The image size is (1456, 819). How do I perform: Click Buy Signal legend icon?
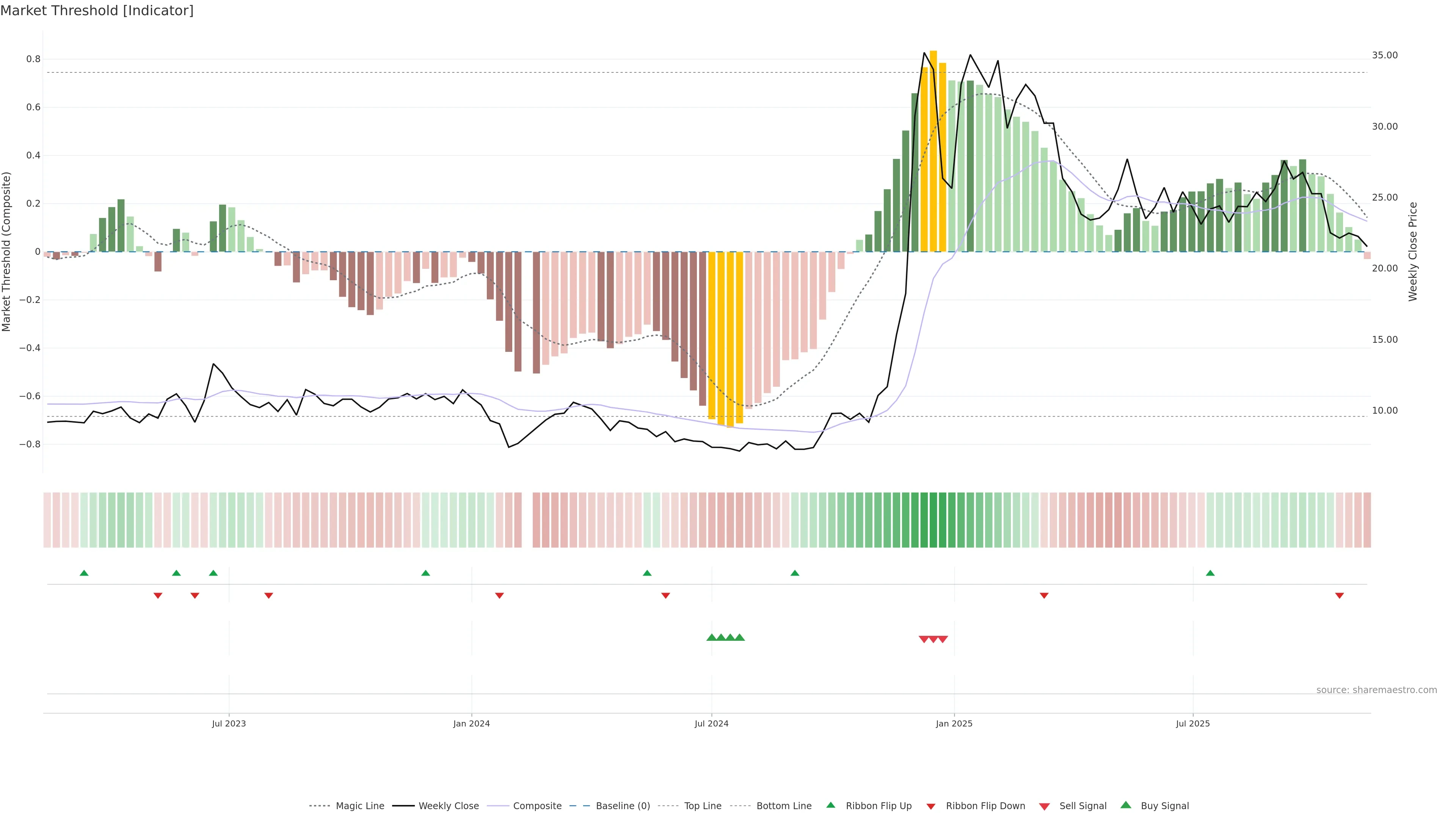tap(1126, 805)
